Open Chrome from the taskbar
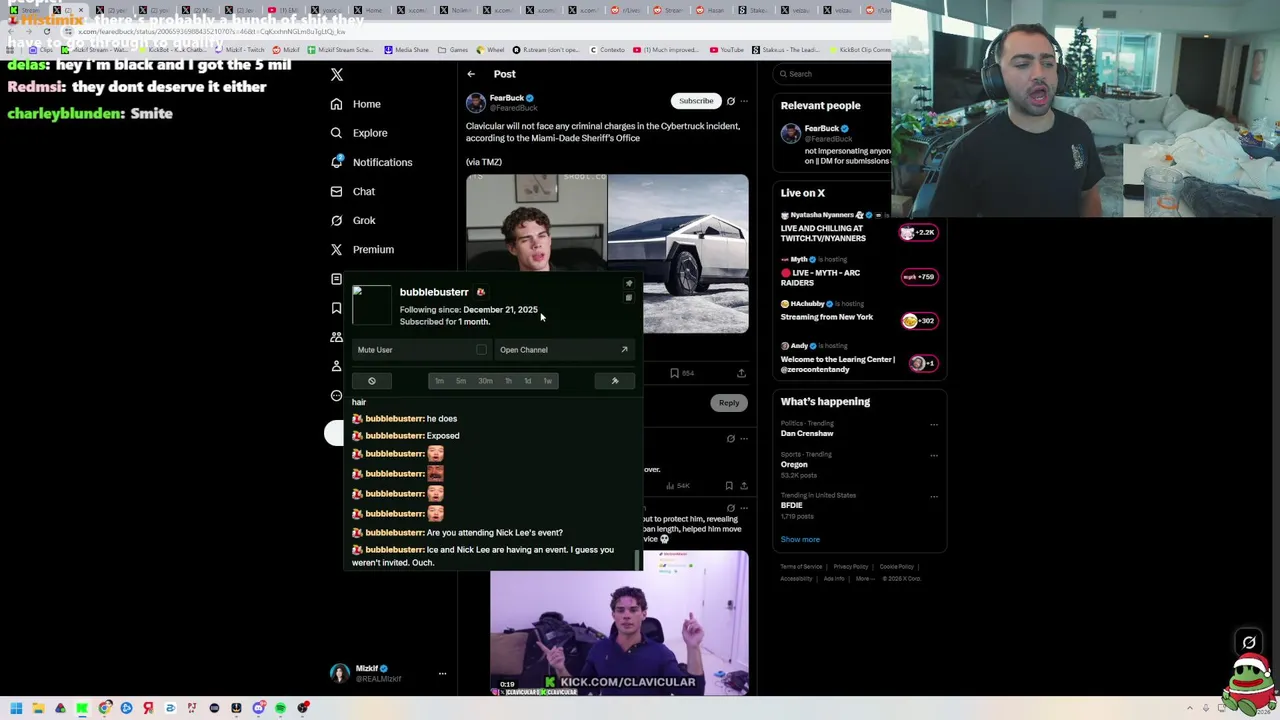The width and height of the screenshot is (1280, 720). [104, 709]
